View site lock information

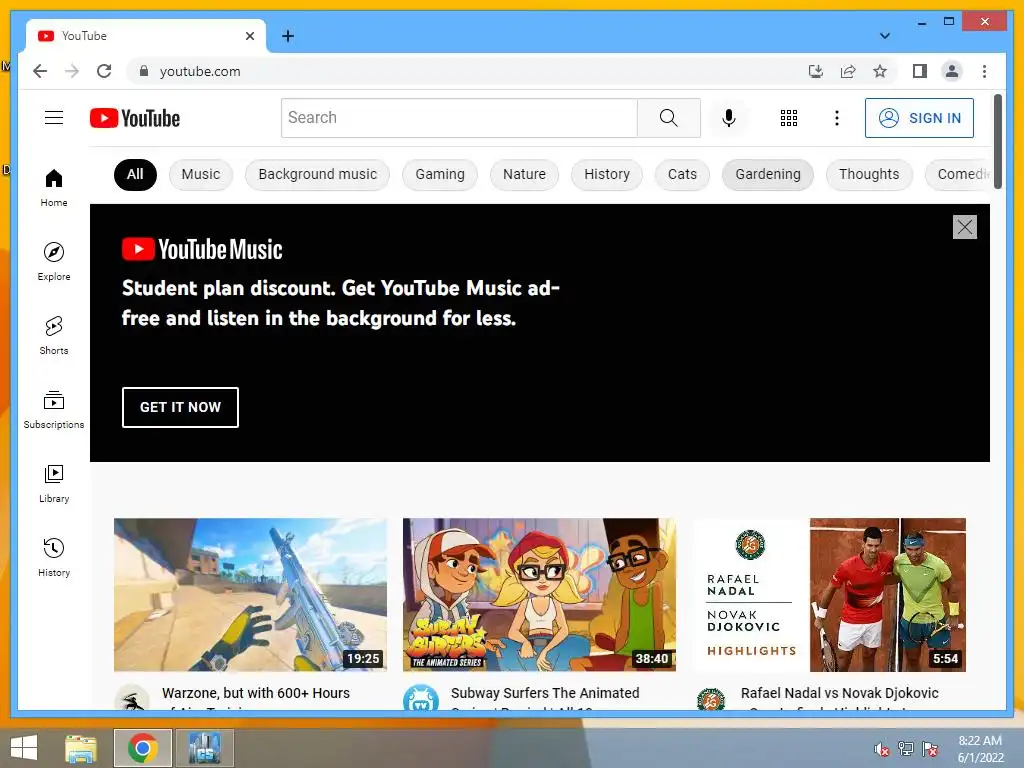(x=144, y=71)
